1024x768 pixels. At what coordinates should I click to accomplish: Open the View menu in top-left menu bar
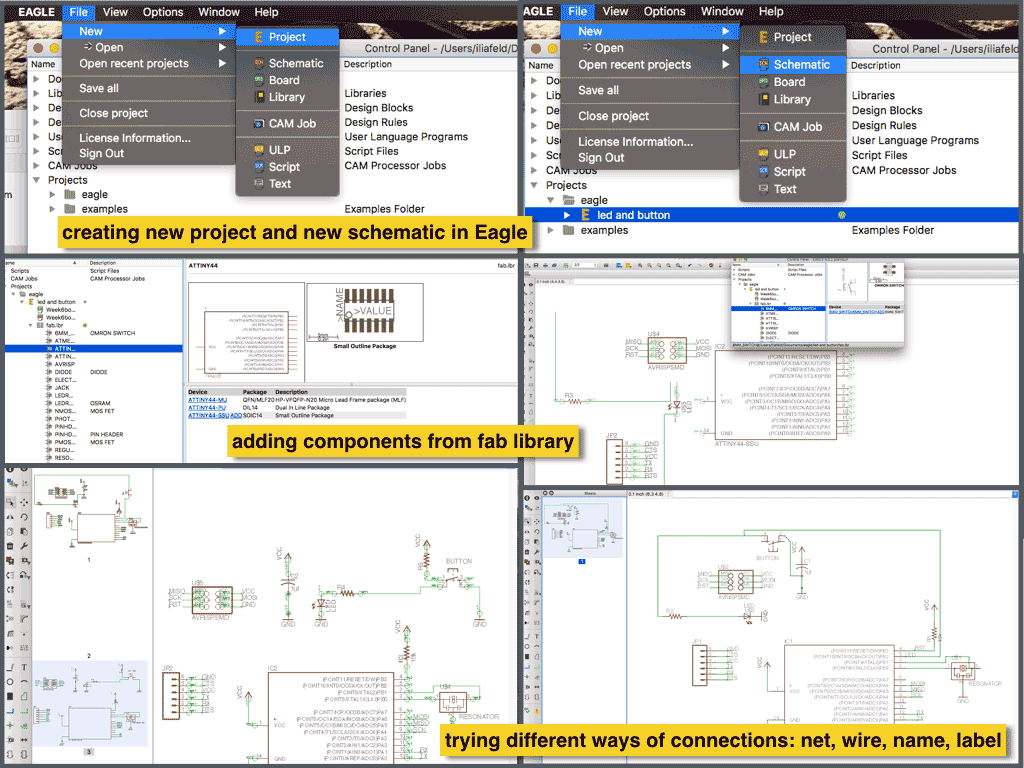115,12
